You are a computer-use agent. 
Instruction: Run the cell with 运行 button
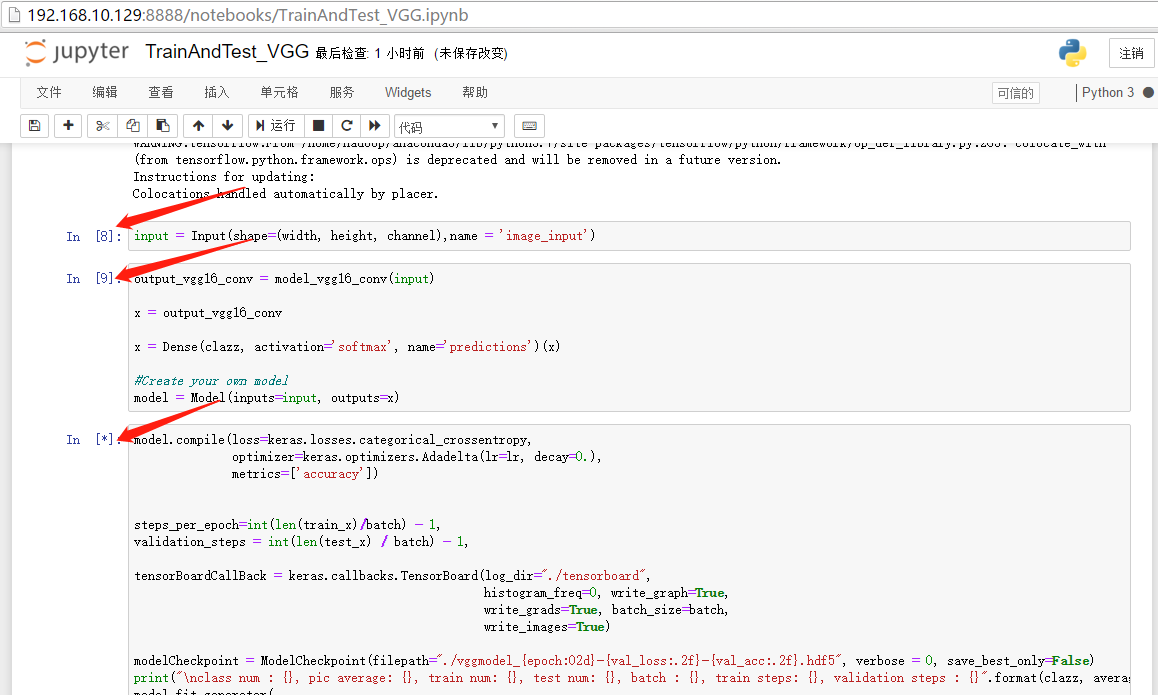pos(275,126)
